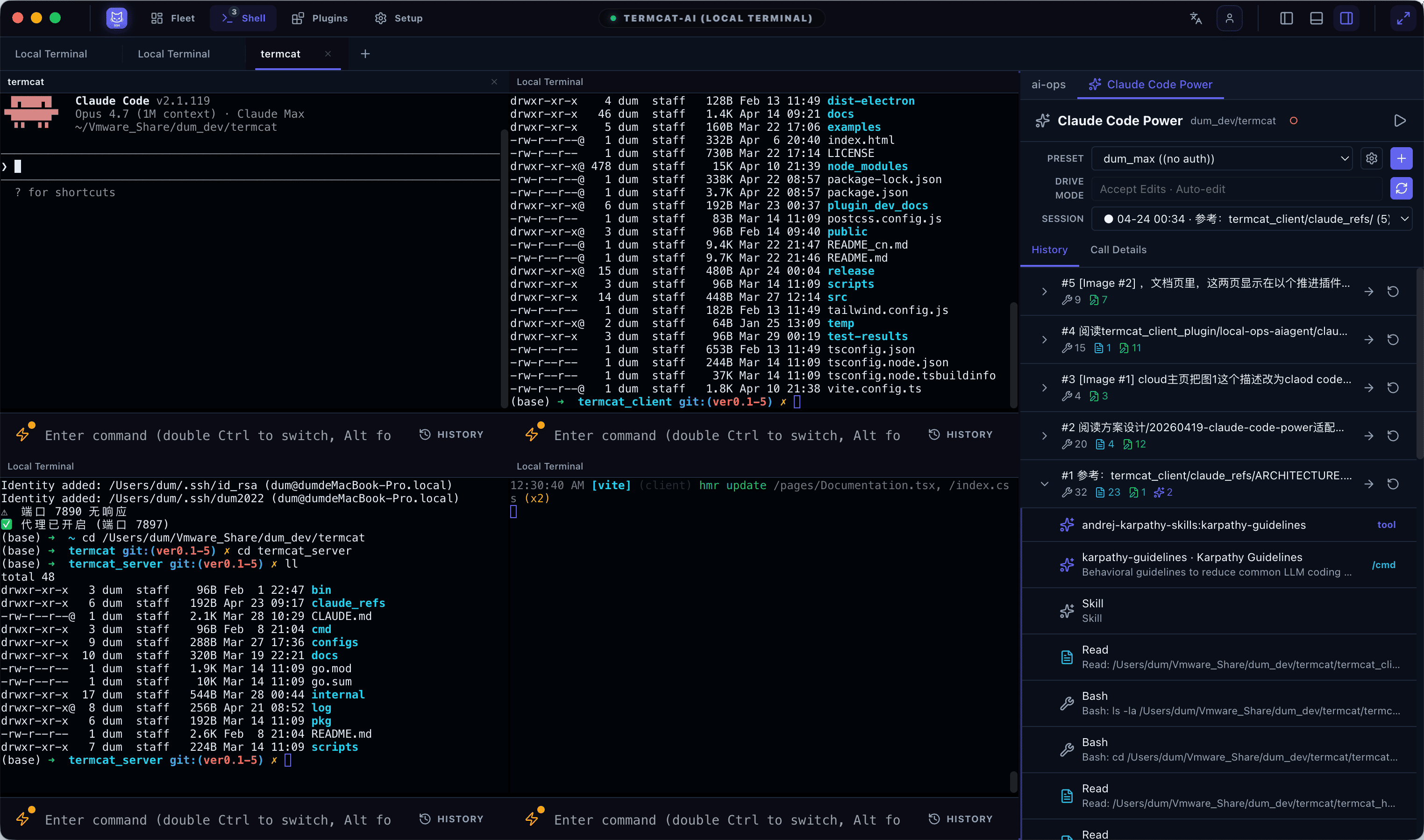Click the blue plus add preset button
The image size is (1424, 840).
coord(1402,158)
